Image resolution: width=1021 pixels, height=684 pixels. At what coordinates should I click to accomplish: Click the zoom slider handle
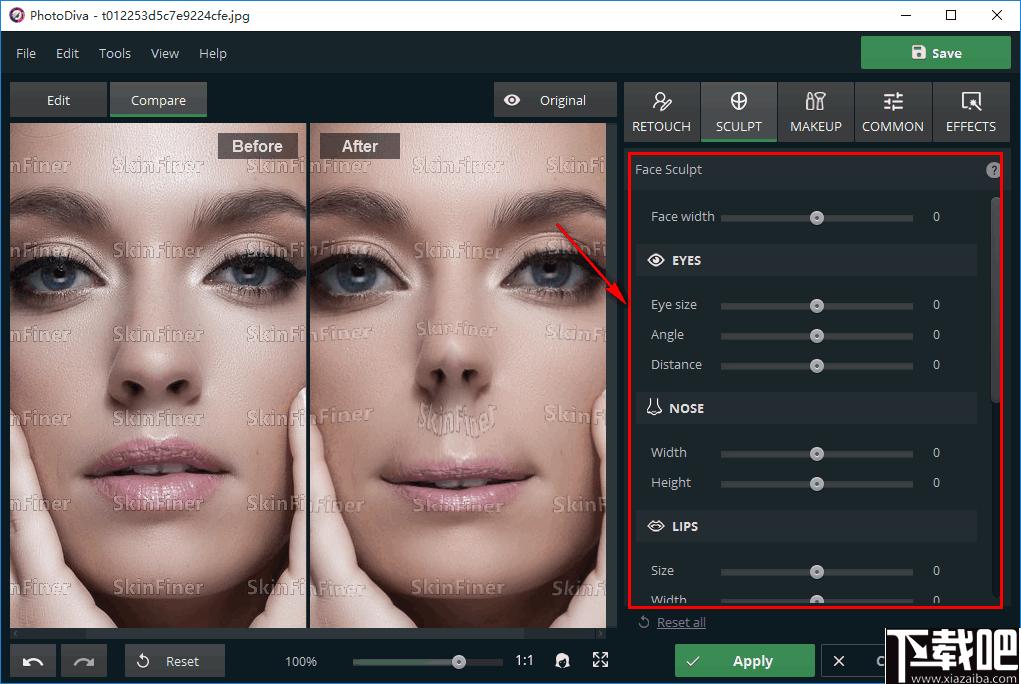tap(458, 662)
